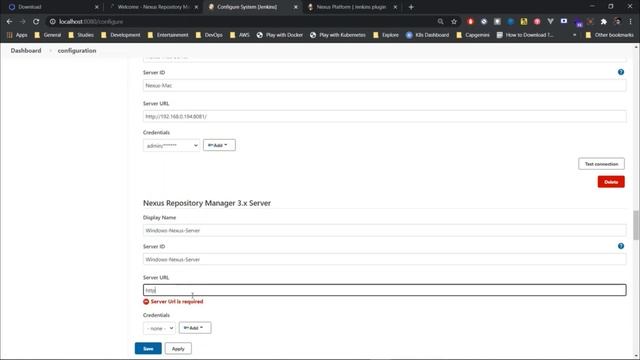Image resolution: width=640 pixels, height=360 pixels.
Task: Open the Extensions puzzle piece menu
Action: click(604, 21)
